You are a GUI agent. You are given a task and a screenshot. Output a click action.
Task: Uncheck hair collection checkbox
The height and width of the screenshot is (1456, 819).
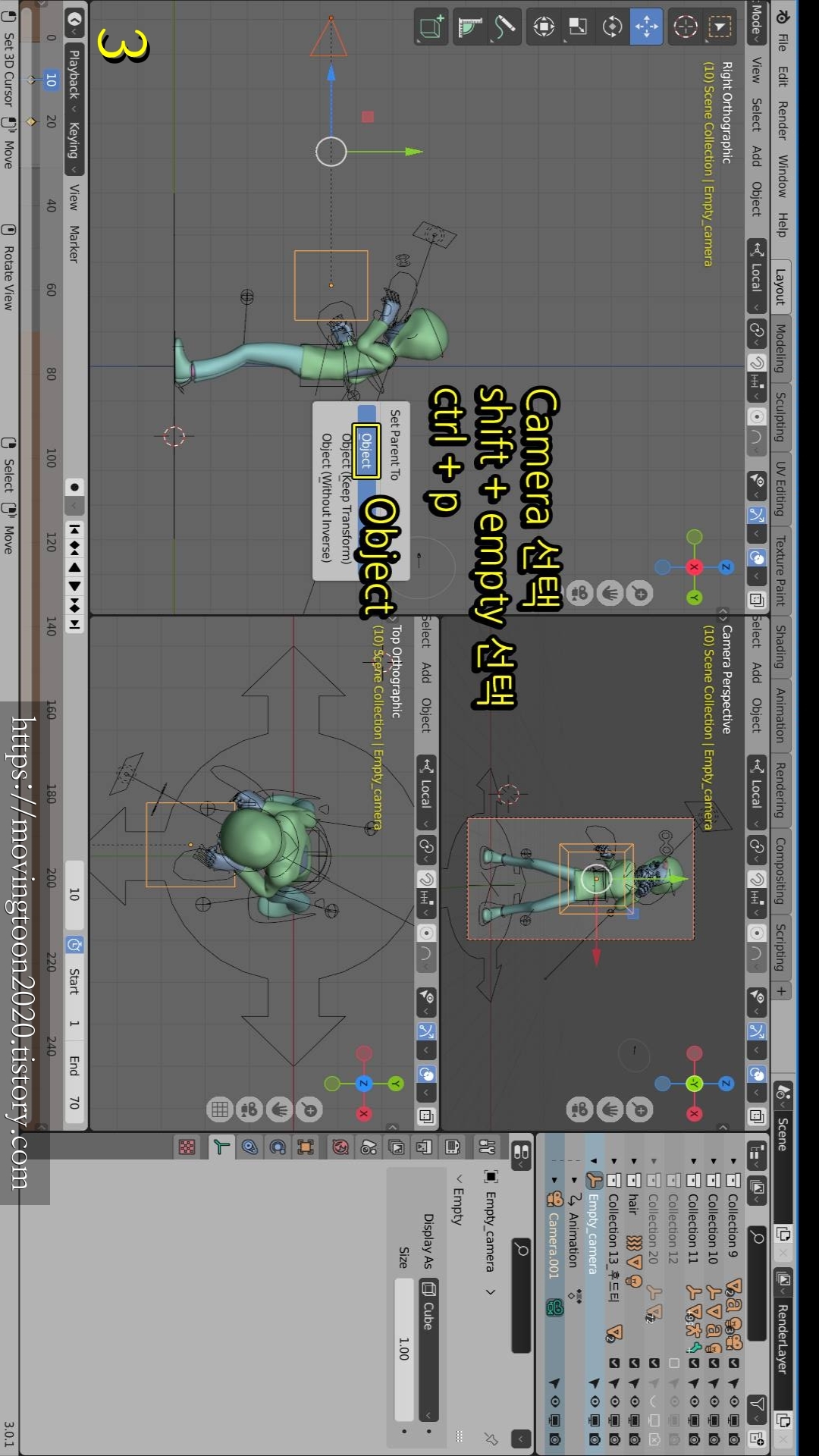coord(635,1363)
